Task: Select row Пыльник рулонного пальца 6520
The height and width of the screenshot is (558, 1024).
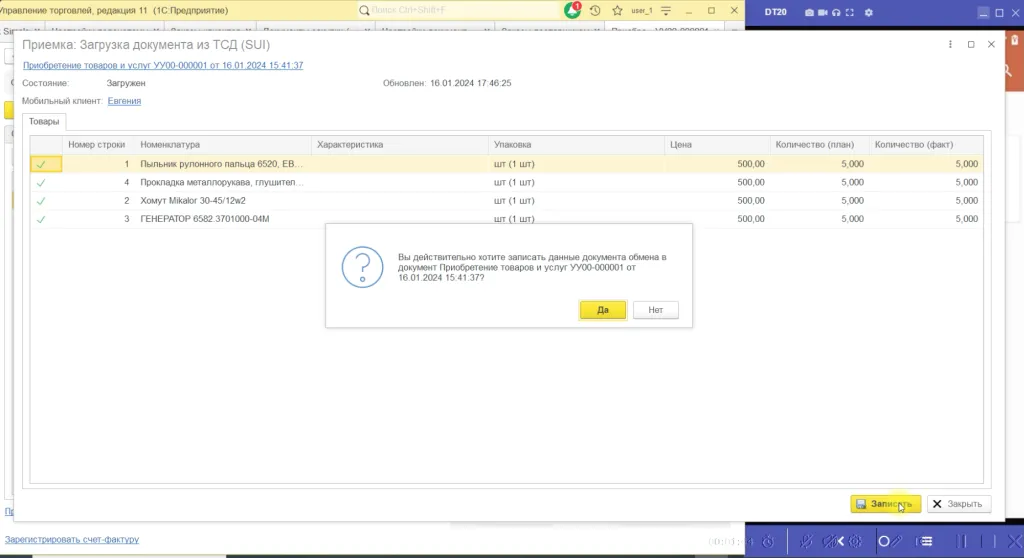Action: [x=506, y=164]
